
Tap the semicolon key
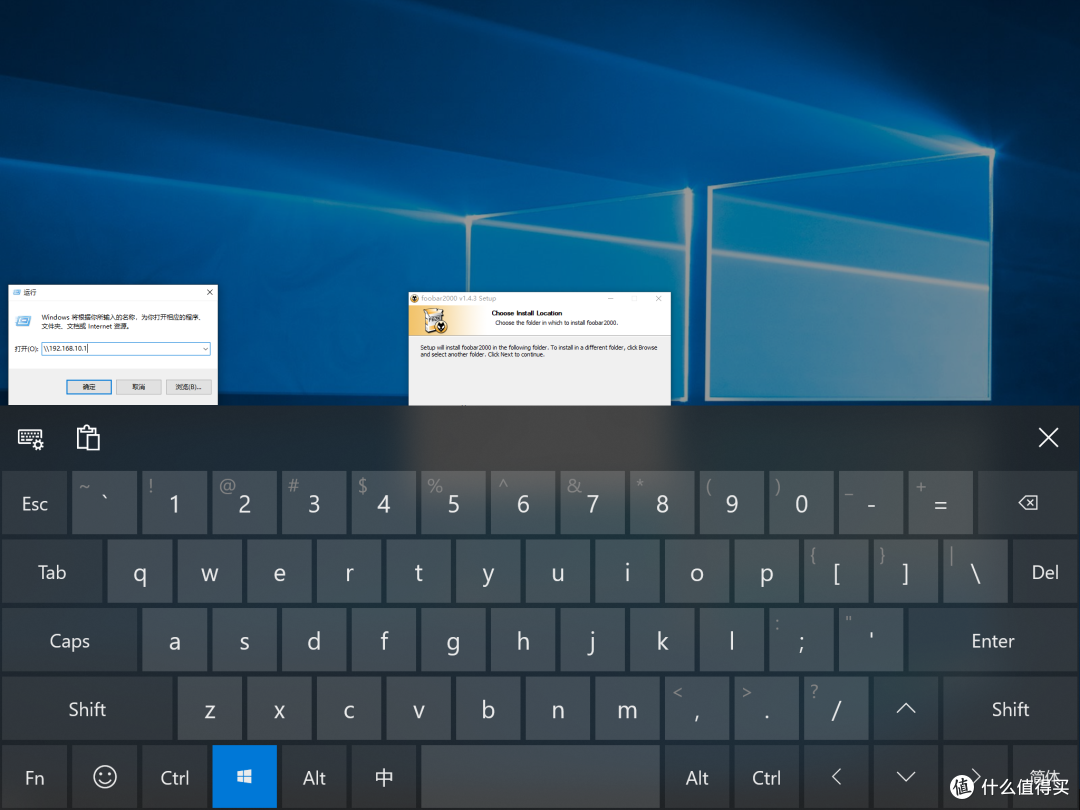coord(801,641)
